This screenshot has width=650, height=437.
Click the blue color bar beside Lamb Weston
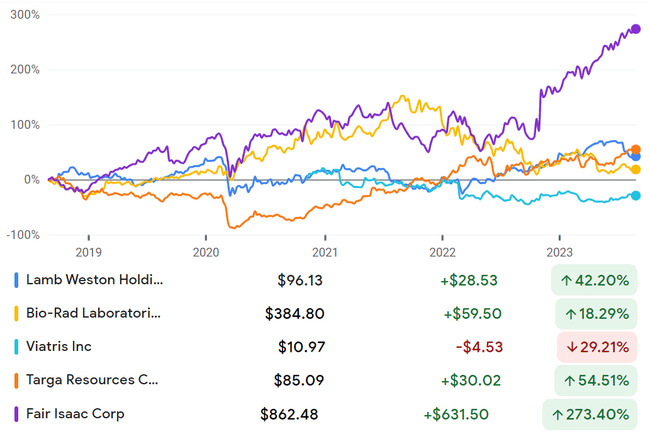point(15,281)
